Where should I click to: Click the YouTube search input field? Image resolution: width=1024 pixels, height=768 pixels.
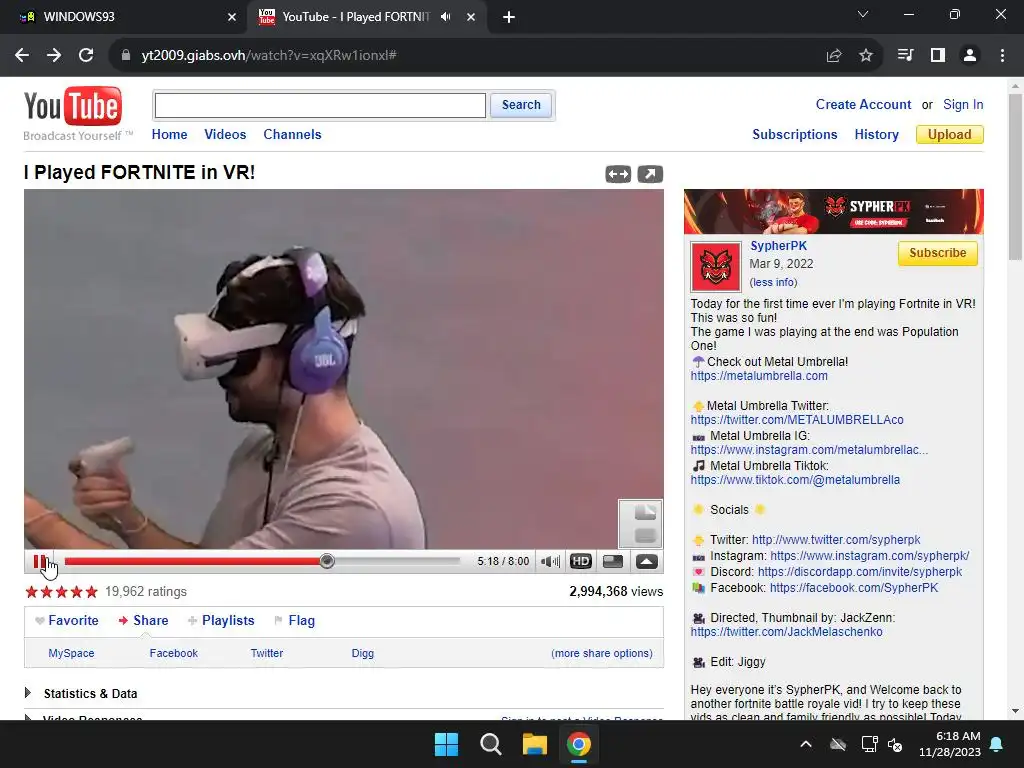pyautogui.click(x=320, y=105)
